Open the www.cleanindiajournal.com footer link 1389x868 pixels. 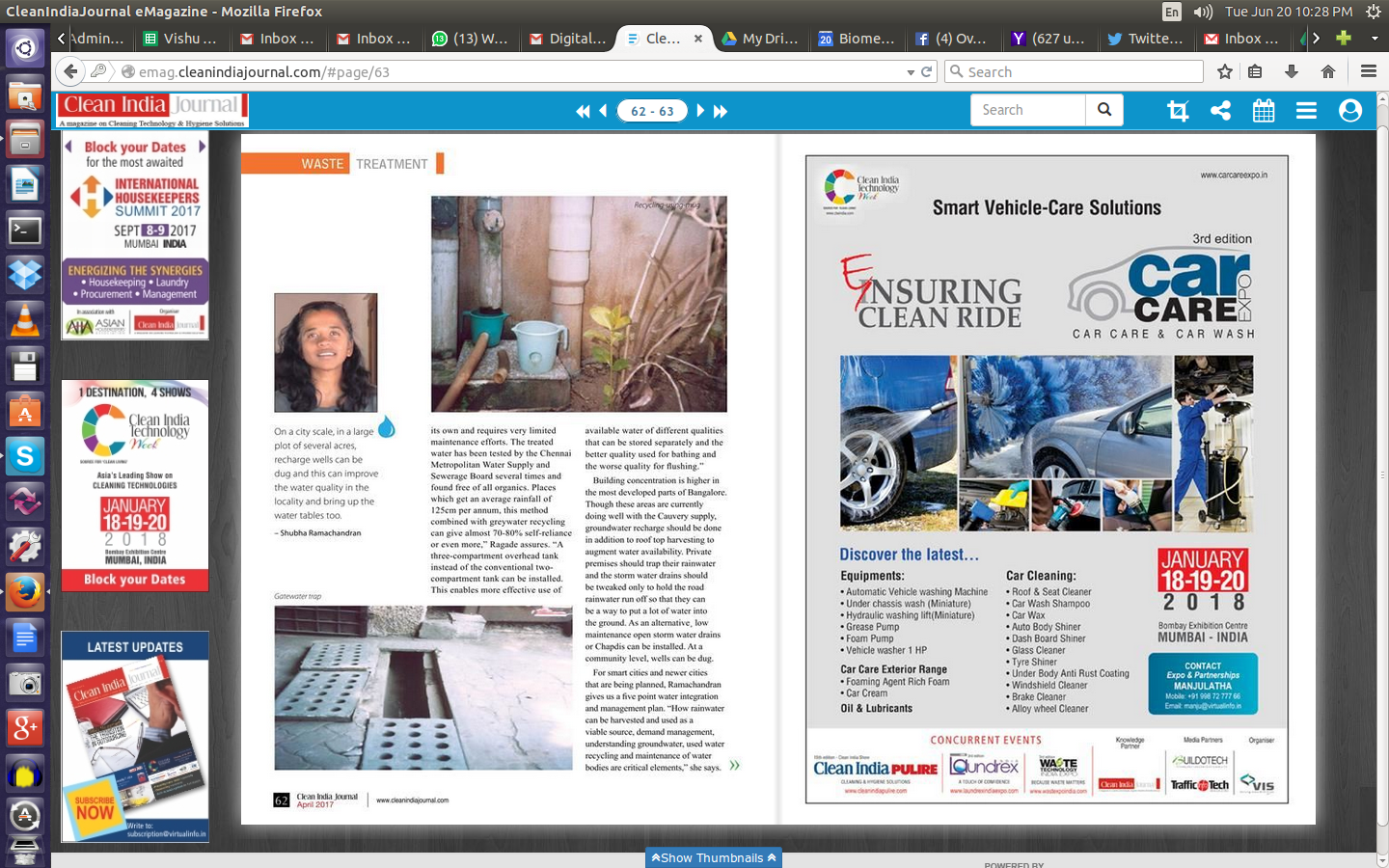tap(412, 800)
